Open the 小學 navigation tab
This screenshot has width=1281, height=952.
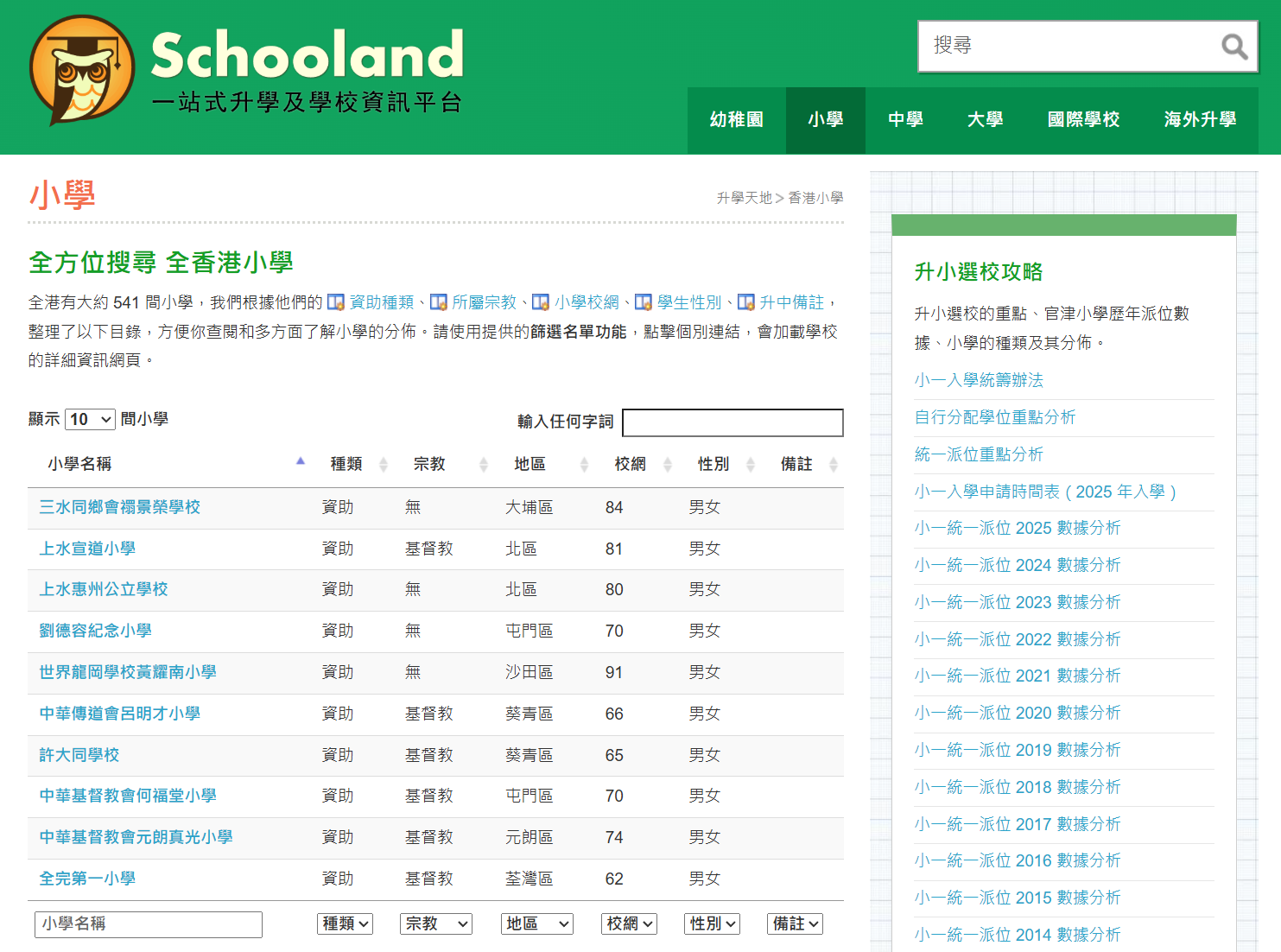(x=826, y=120)
